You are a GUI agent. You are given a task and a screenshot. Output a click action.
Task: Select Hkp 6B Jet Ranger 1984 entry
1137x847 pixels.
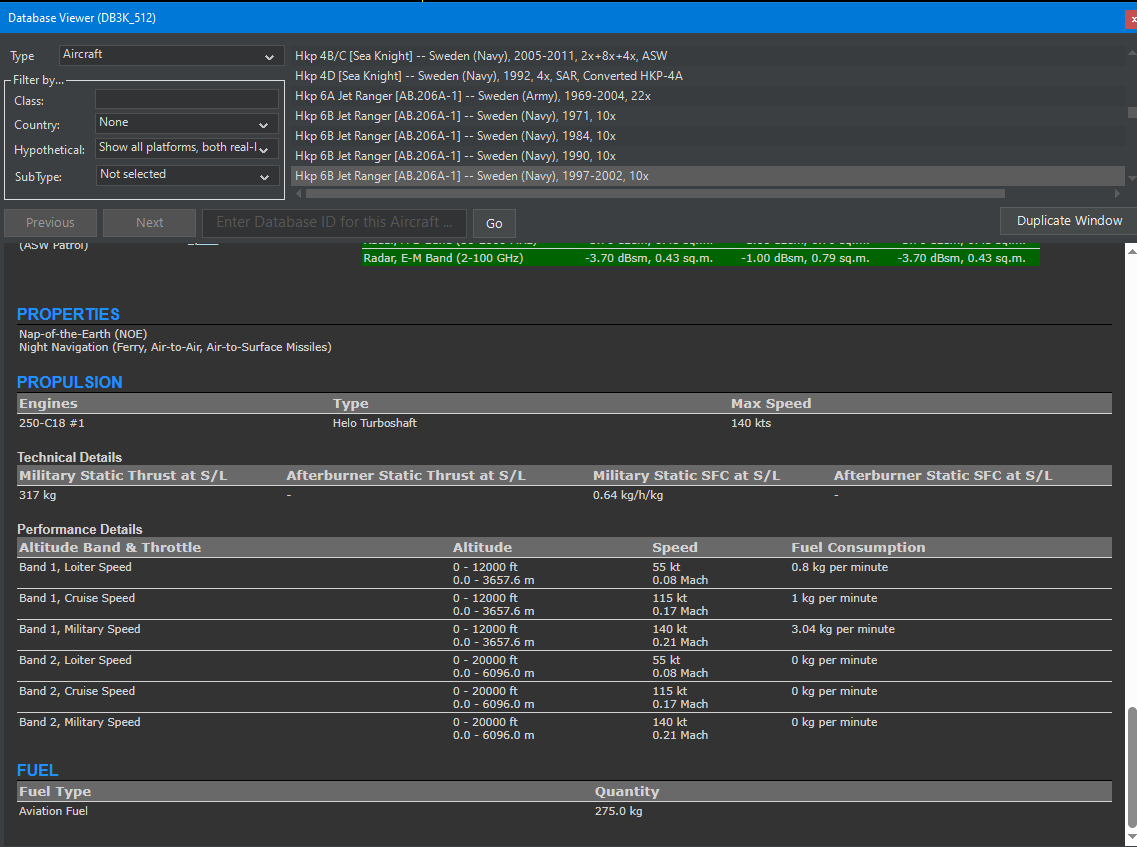click(708, 136)
